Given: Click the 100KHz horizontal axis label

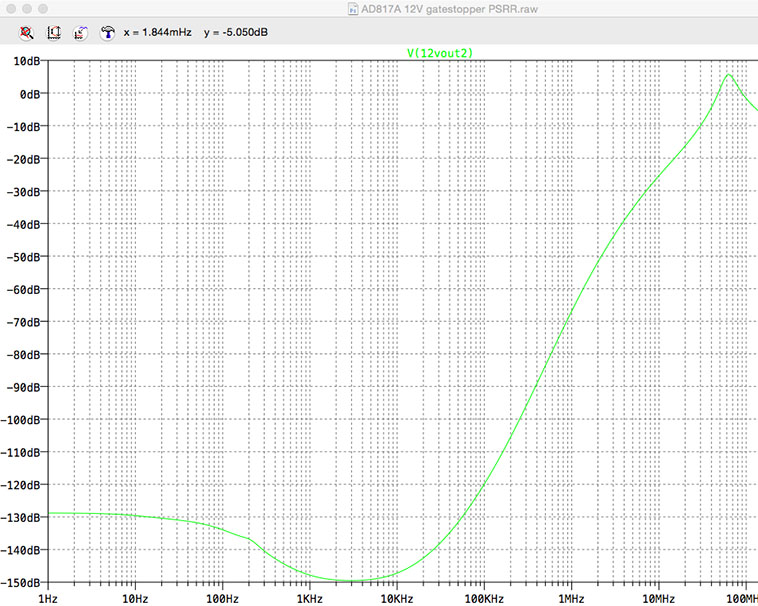Looking at the screenshot, I should click(484, 599).
